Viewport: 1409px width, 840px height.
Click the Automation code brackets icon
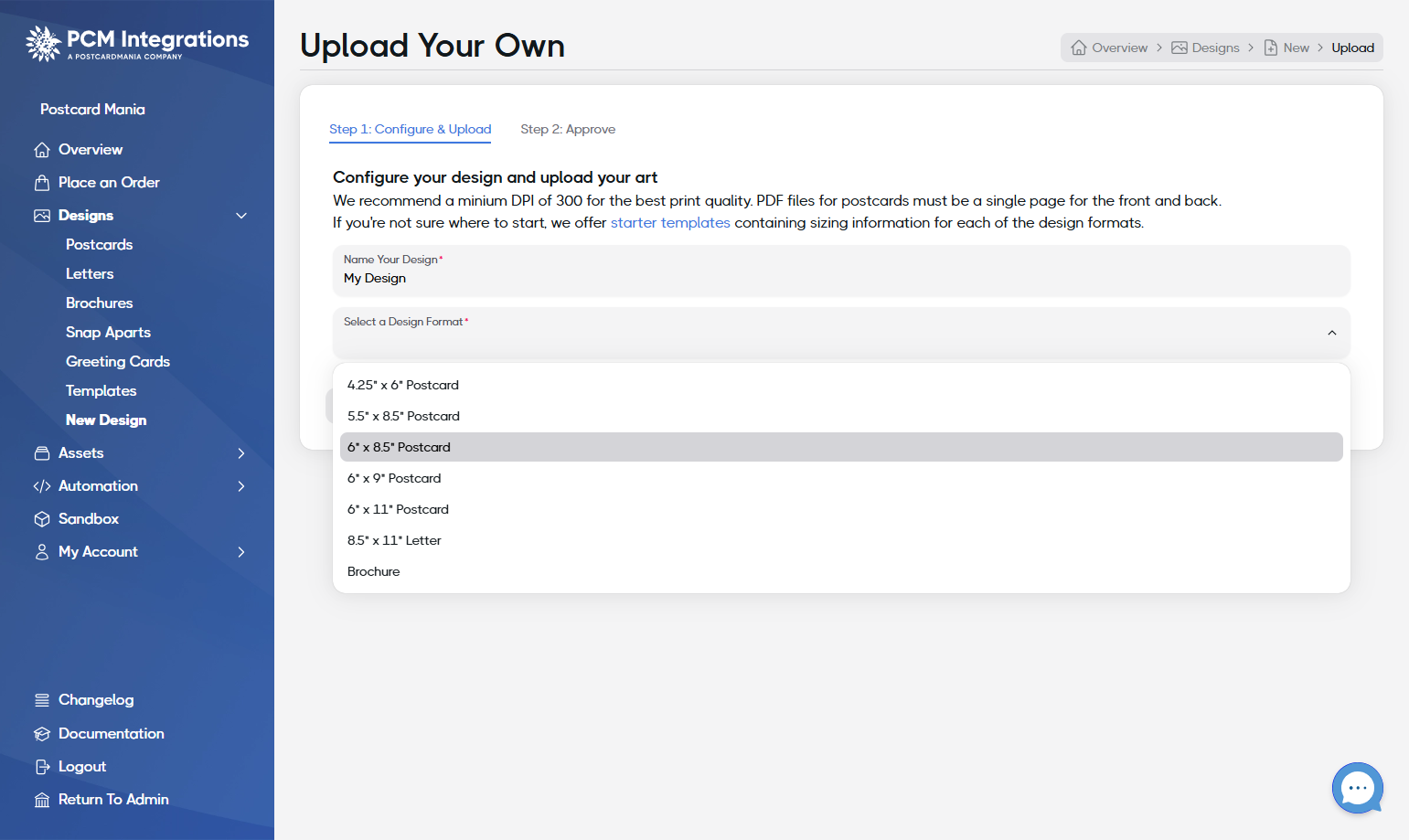pyautogui.click(x=42, y=486)
